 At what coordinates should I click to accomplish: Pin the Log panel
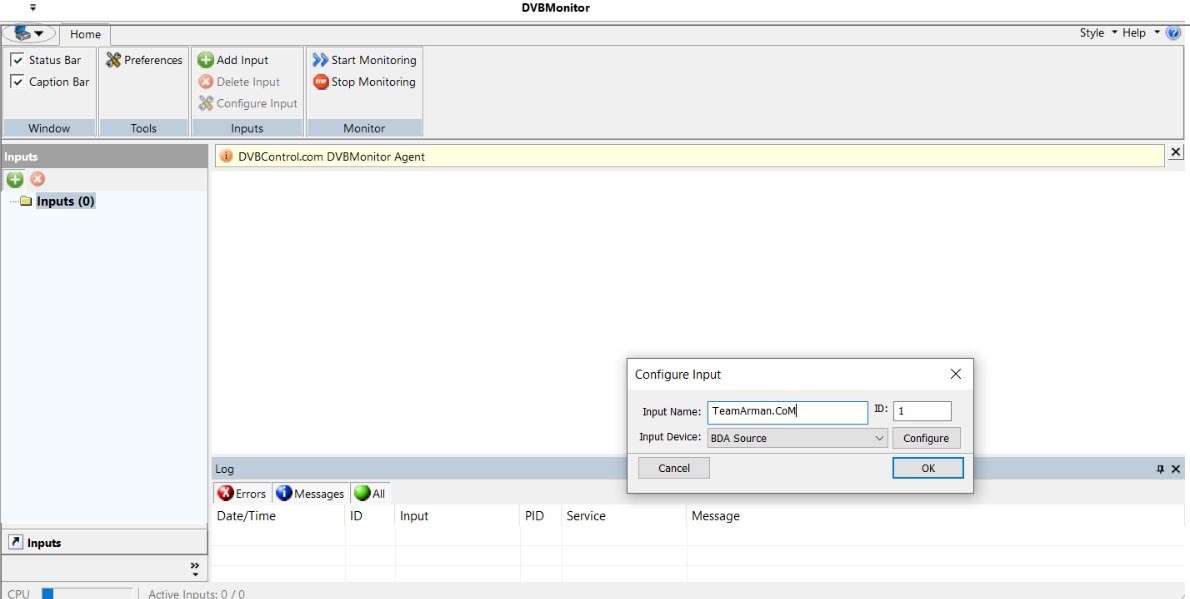1160,469
